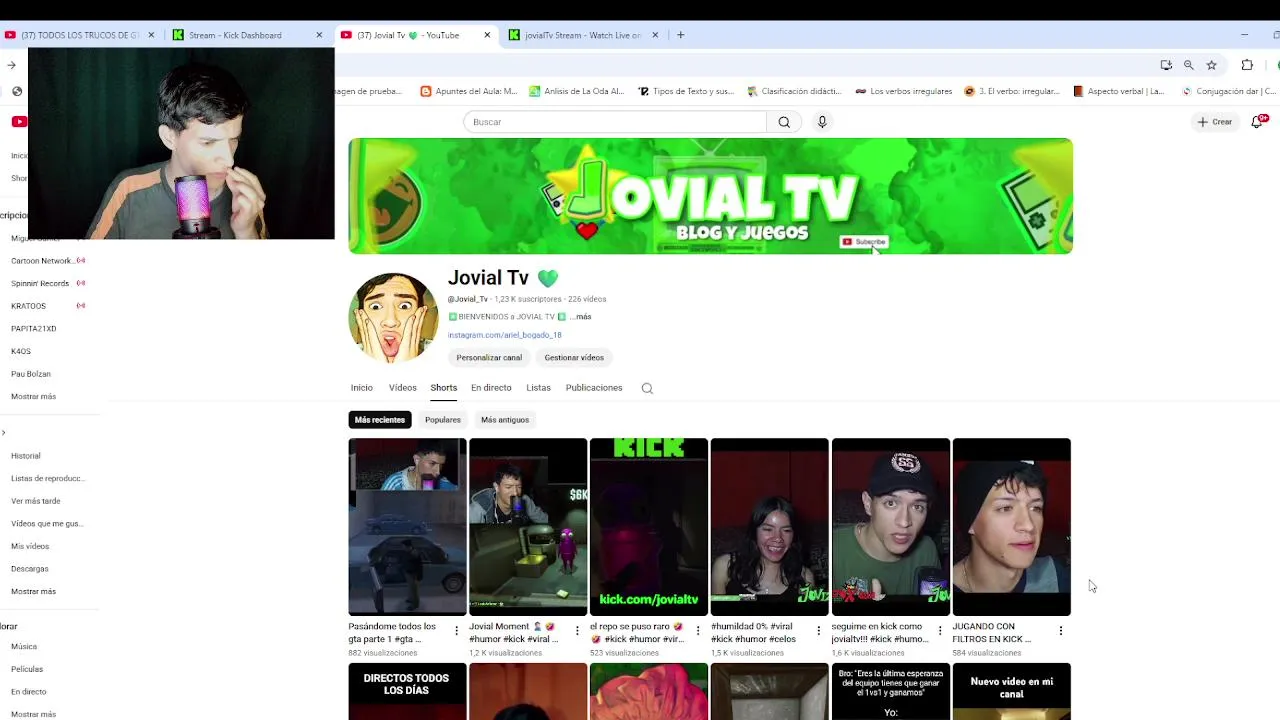The image size is (1280, 720).
Task: Open extensions puzzle icon
Action: click(x=1247, y=65)
